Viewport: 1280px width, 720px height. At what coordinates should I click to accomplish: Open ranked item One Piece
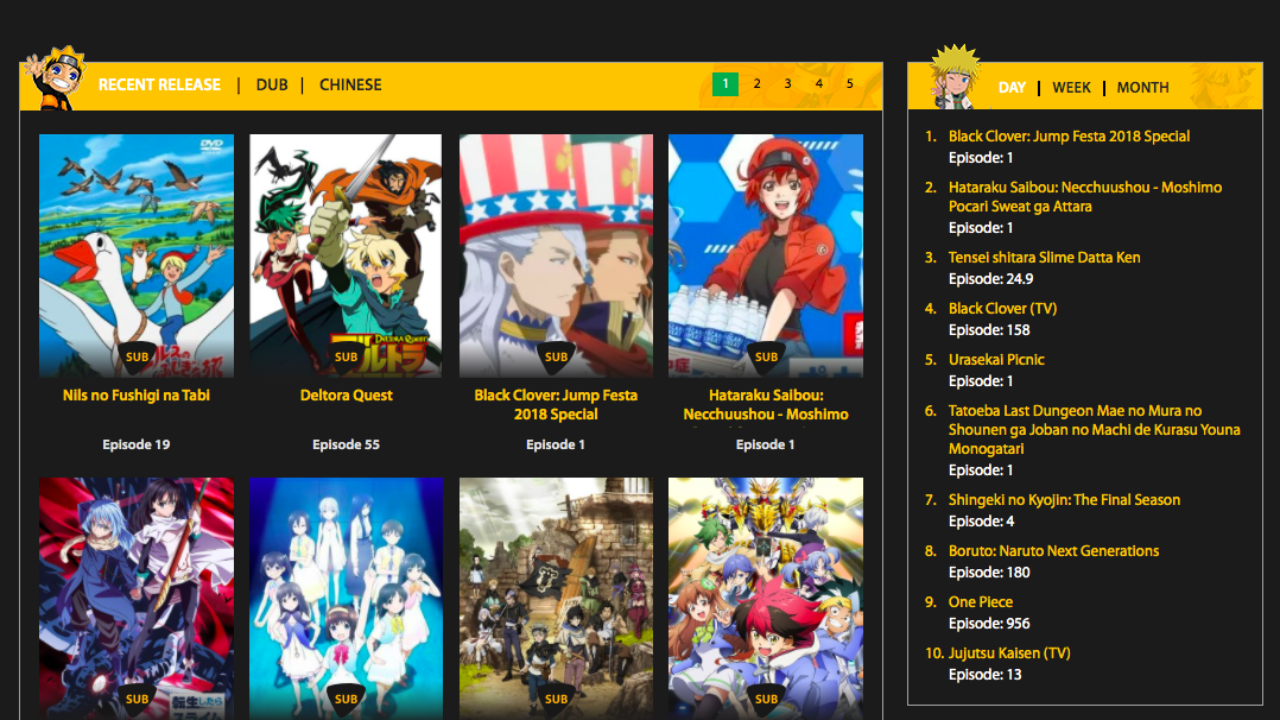point(980,602)
